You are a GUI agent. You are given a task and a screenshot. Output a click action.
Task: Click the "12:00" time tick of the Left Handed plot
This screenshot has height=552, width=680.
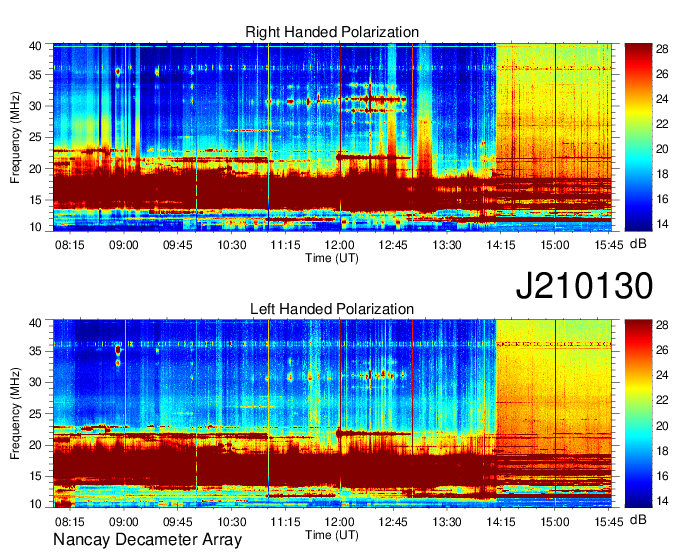(339, 522)
